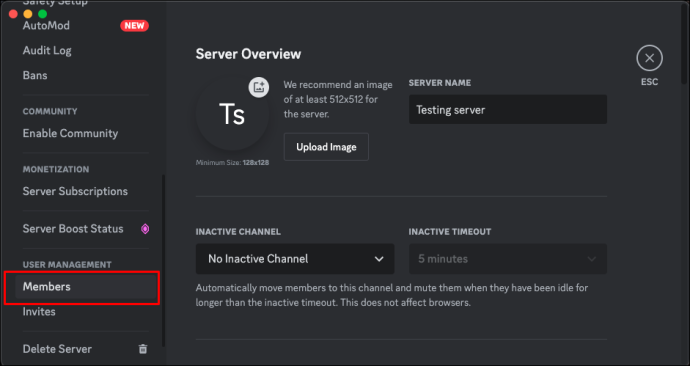Expand the No Inactive Channel dropdown

pyautogui.click(x=295, y=259)
